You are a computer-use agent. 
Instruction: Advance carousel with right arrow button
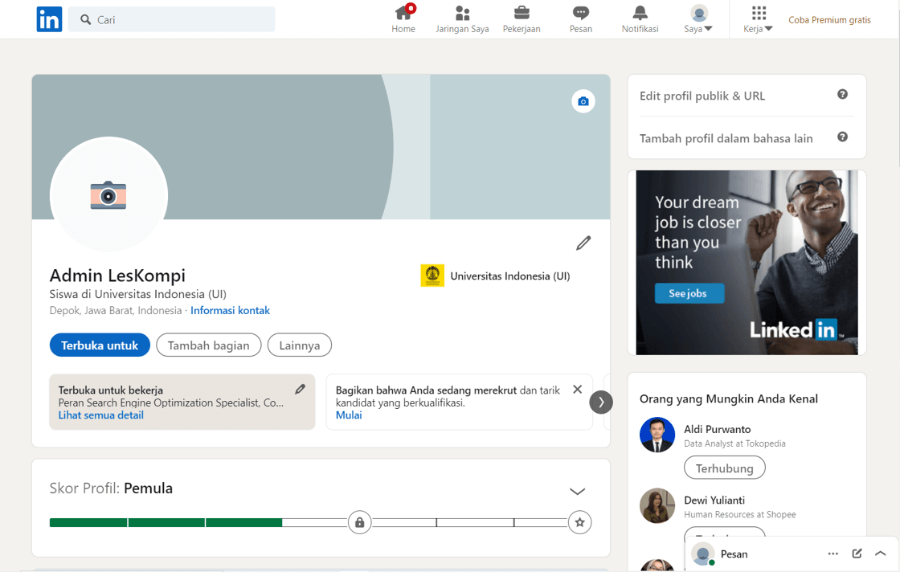tap(601, 402)
